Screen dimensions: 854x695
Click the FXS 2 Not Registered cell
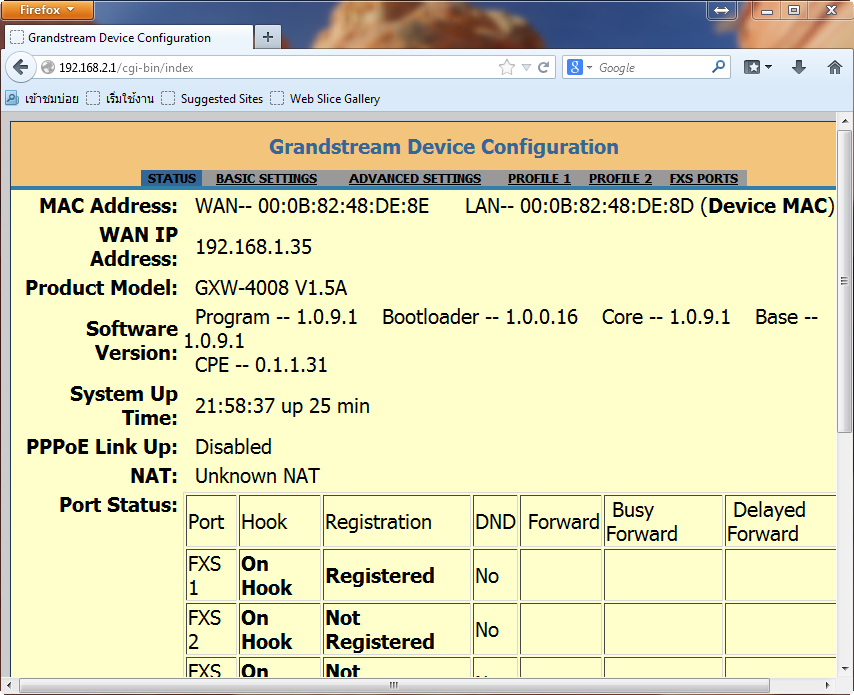click(x=396, y=630)
